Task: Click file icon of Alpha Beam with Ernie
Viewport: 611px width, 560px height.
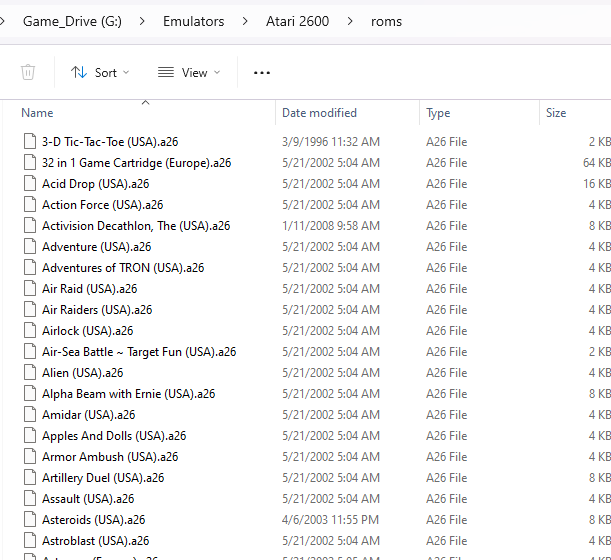Action: click(30, 394)
